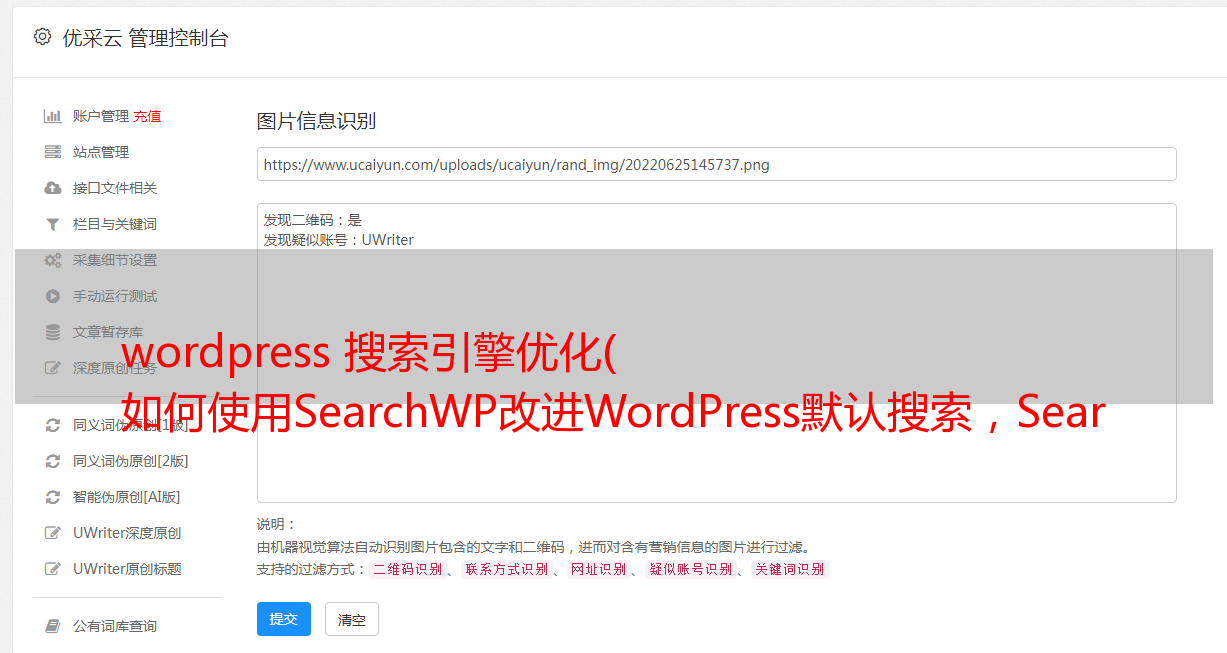Click inside the recognition result text area
This screenshot has width=1227, height=653.
[716, 353]
